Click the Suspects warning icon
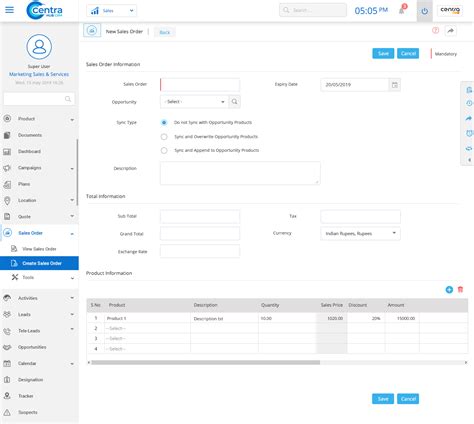 click(x=7, y=412)
